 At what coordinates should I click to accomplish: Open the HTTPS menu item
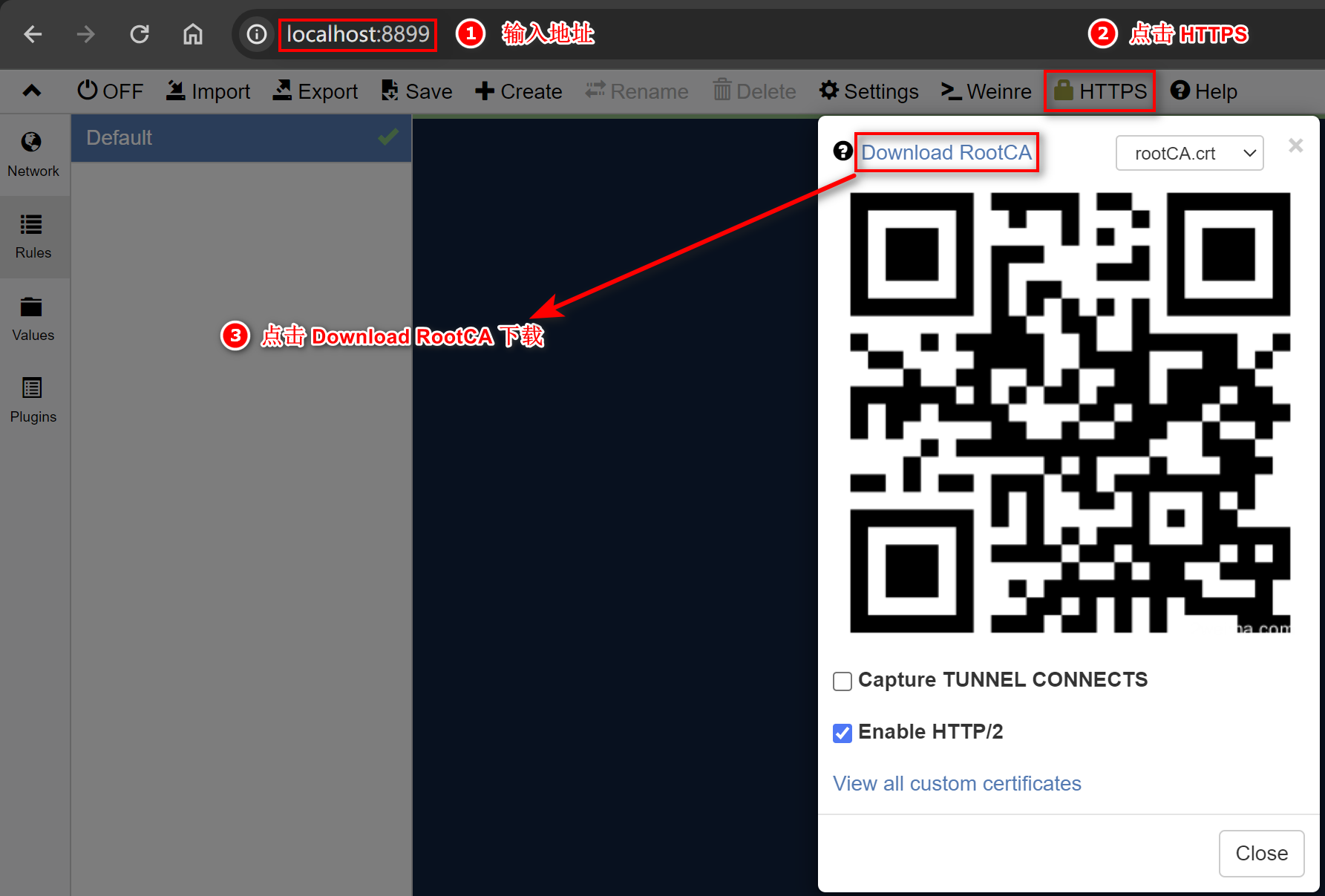coord(1100,91)
